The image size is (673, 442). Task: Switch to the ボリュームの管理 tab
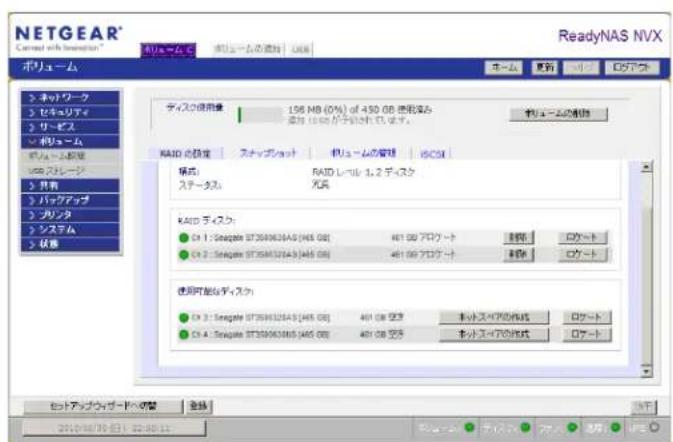coord(364,153)
